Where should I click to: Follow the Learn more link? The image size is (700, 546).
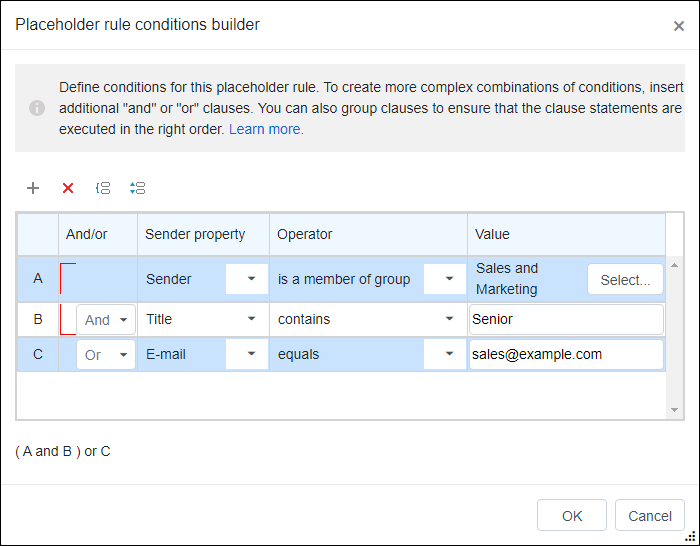(266, 129)
